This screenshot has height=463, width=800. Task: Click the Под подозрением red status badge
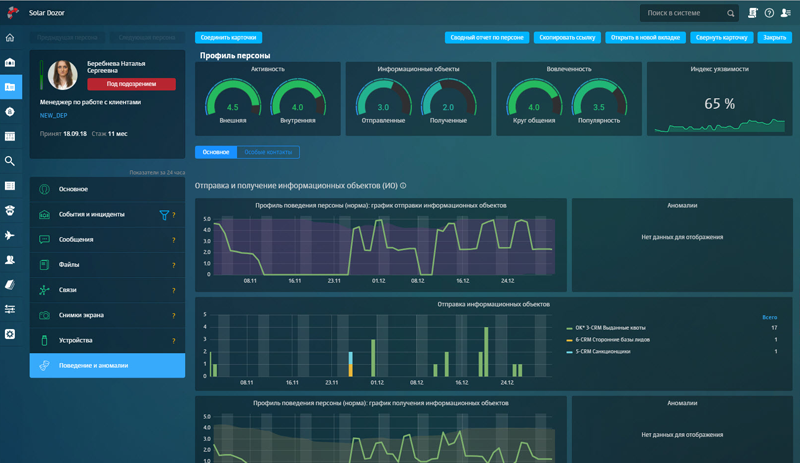(x=131, y=84)
